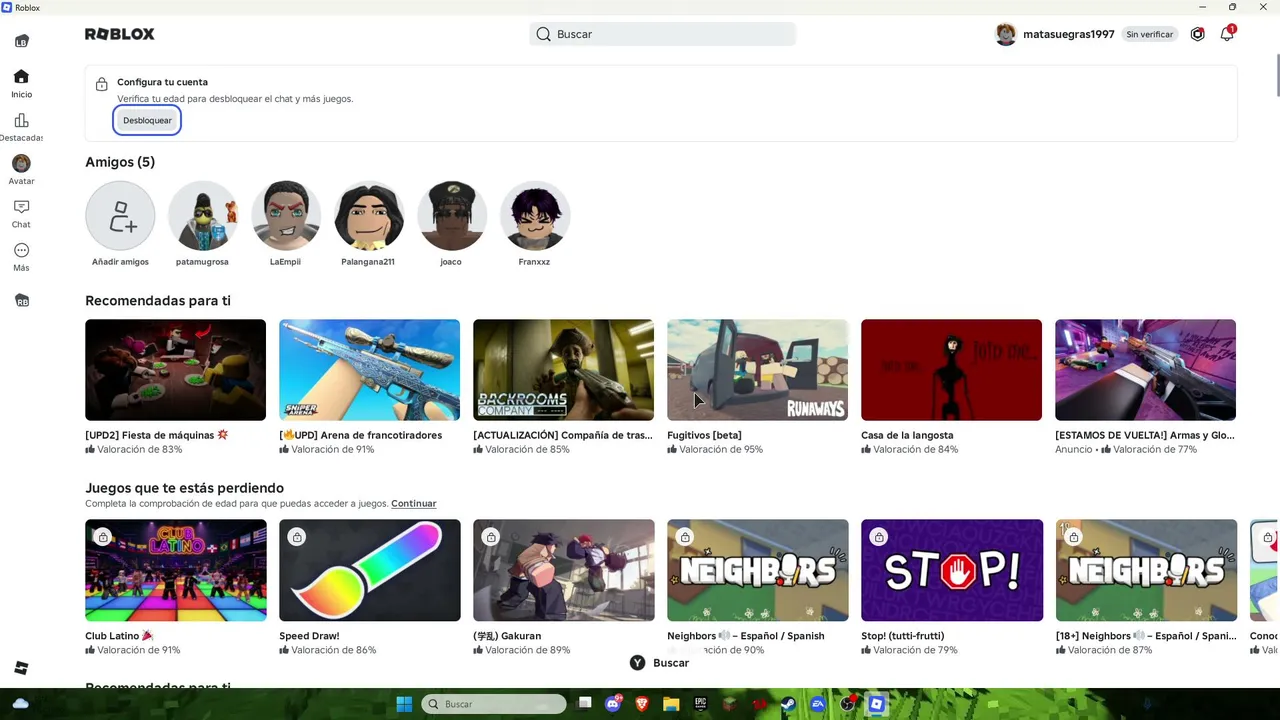Open the notifications bell
This screenshot has width=1280, height=720.
[x=1227, y=34]
